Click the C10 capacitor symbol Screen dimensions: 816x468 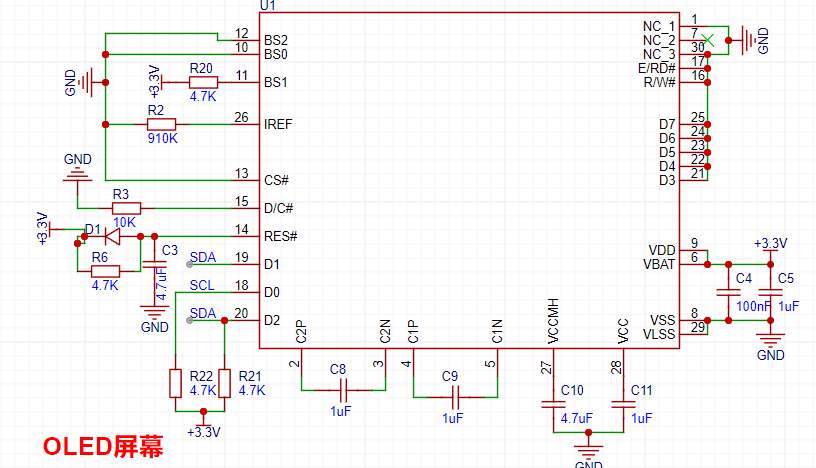tap(553, 404)
